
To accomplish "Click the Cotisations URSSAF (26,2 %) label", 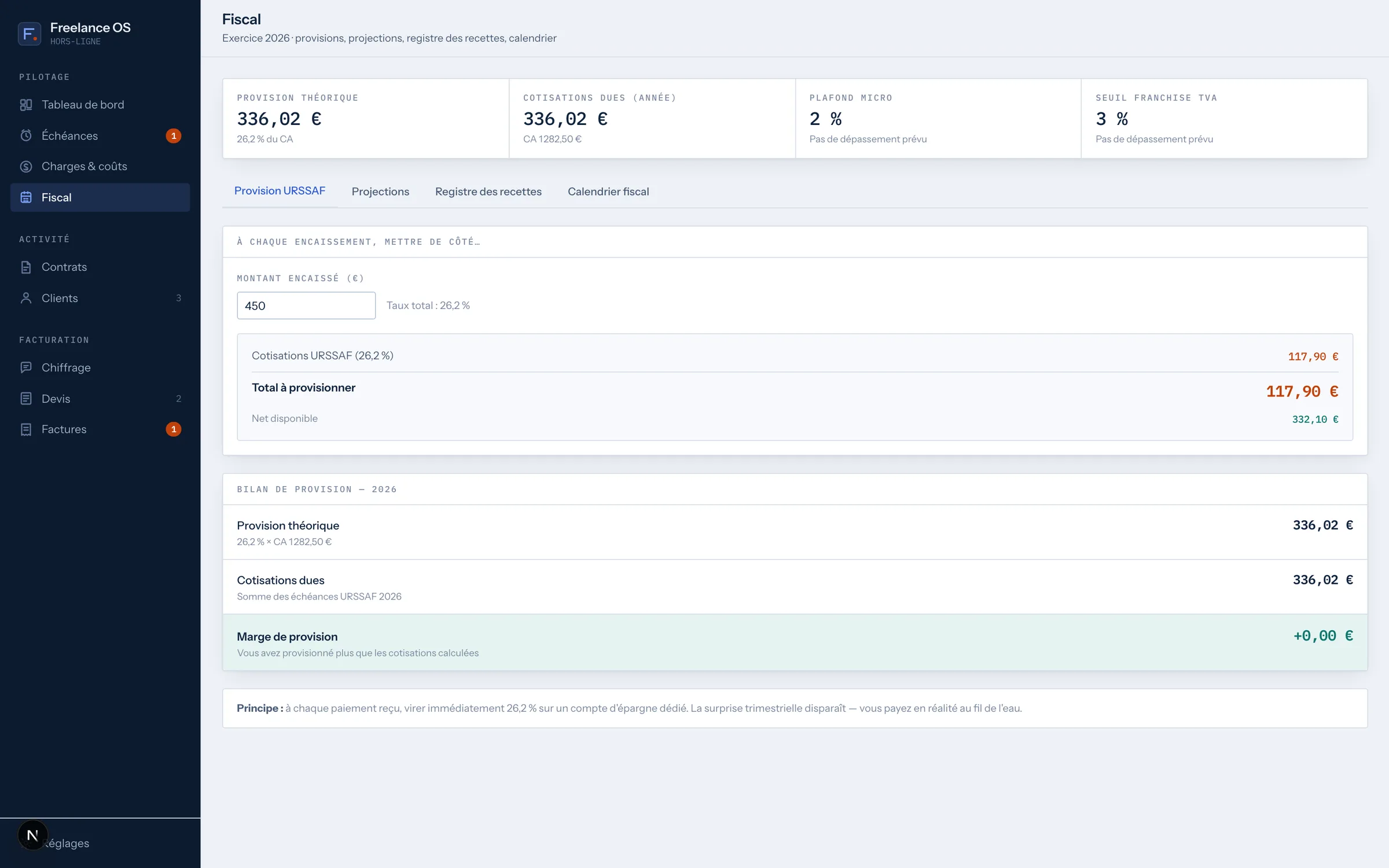I will (x=322, y=356).
